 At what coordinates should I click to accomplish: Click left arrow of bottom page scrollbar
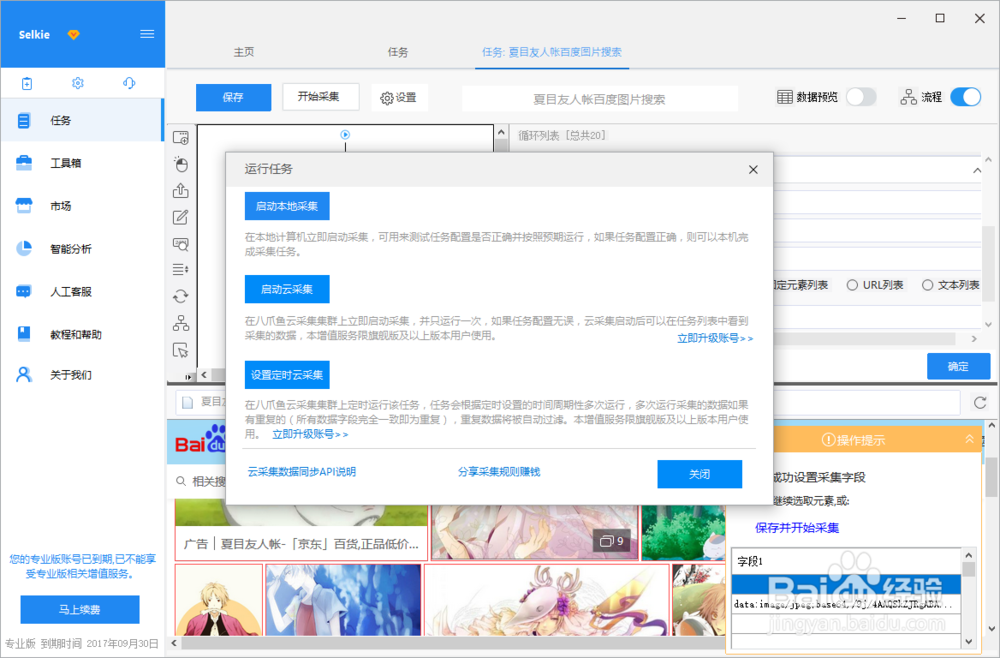[x=174, y=643]
